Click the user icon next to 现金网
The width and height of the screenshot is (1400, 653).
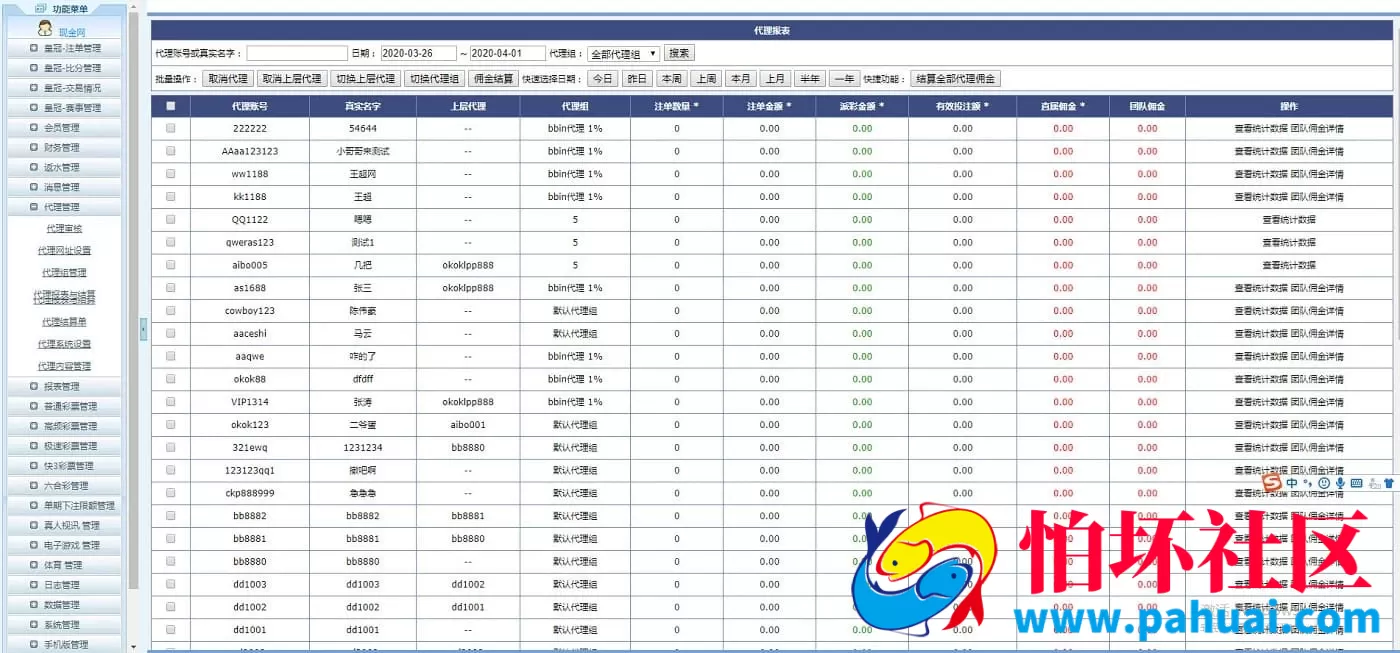click(x=45, y=28)
